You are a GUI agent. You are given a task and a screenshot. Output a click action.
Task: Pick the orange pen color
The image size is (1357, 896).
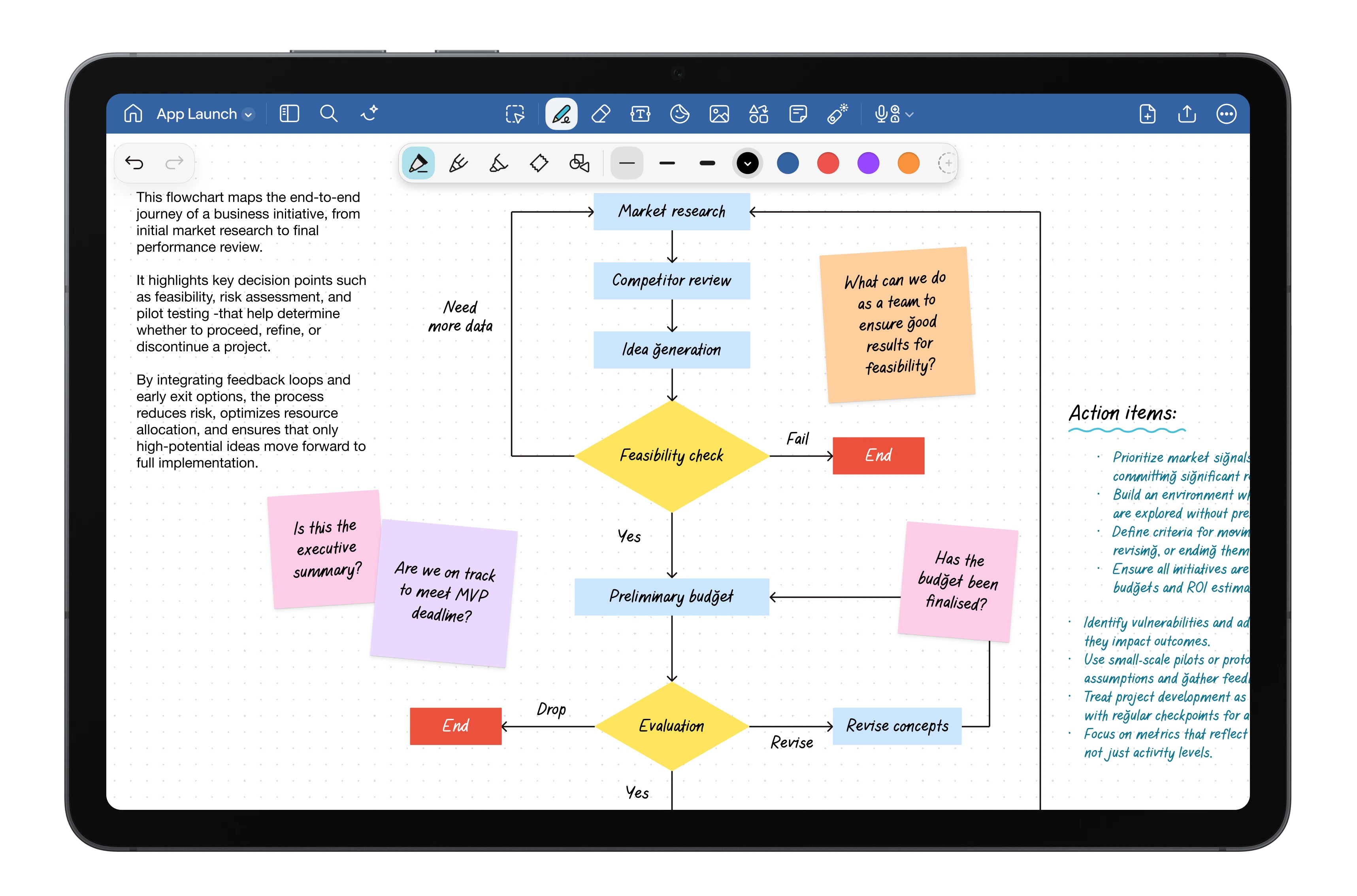click(x=908, y=163)
